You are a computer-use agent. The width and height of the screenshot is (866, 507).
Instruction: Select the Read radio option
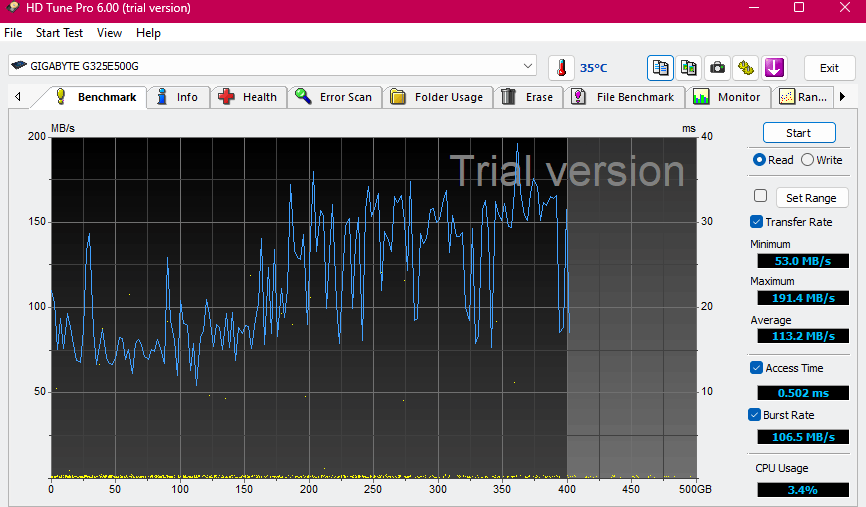point(773,160)
